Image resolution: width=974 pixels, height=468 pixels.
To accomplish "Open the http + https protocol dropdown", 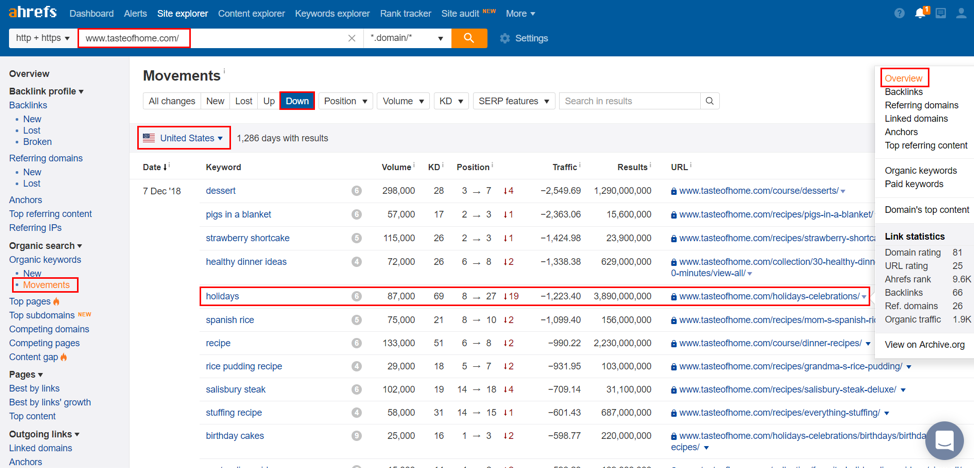I will coord(43,38).
